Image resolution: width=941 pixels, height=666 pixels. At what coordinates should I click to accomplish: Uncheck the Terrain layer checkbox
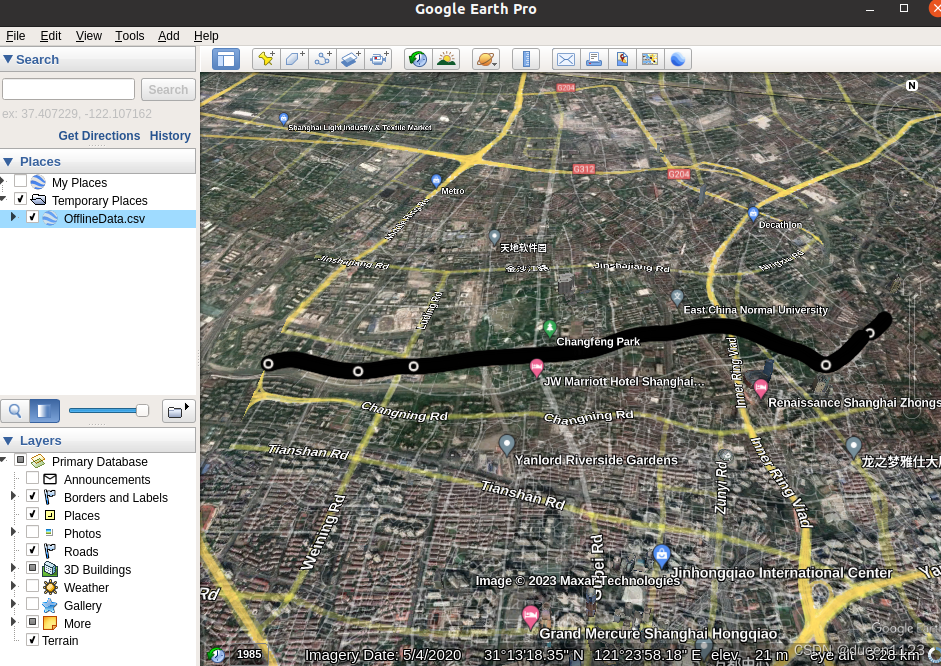click(x=32, y=640)
